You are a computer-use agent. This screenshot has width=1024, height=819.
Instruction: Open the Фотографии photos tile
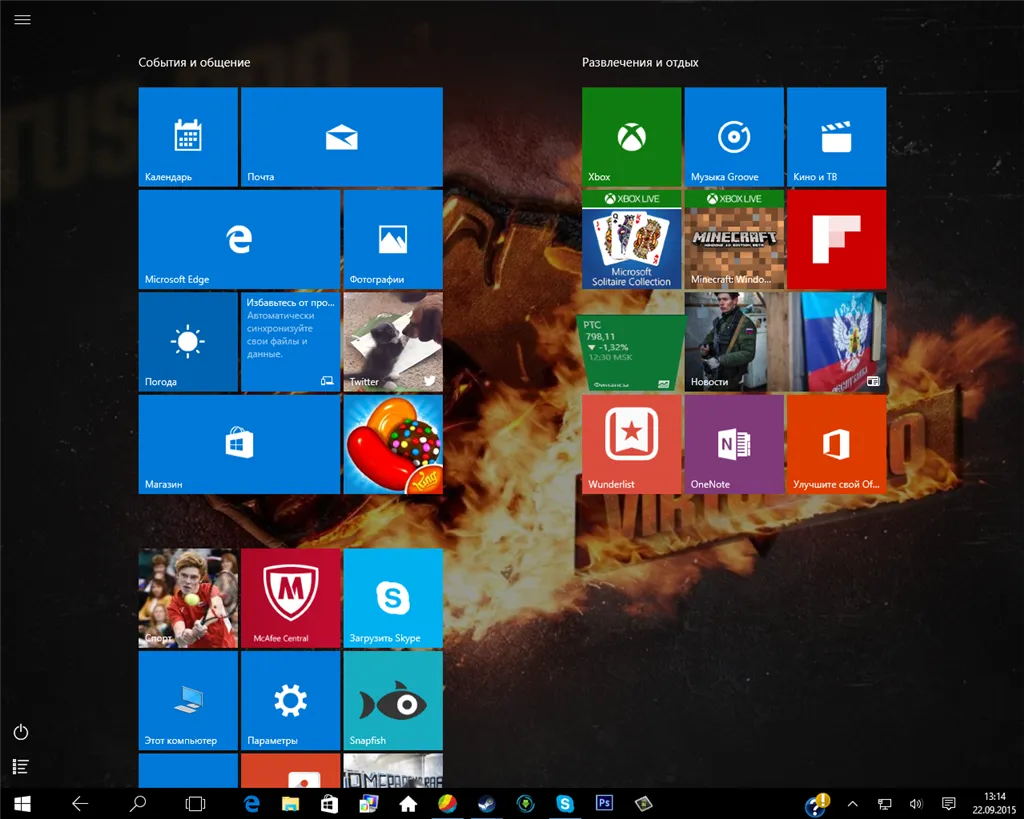coord(393,240)
